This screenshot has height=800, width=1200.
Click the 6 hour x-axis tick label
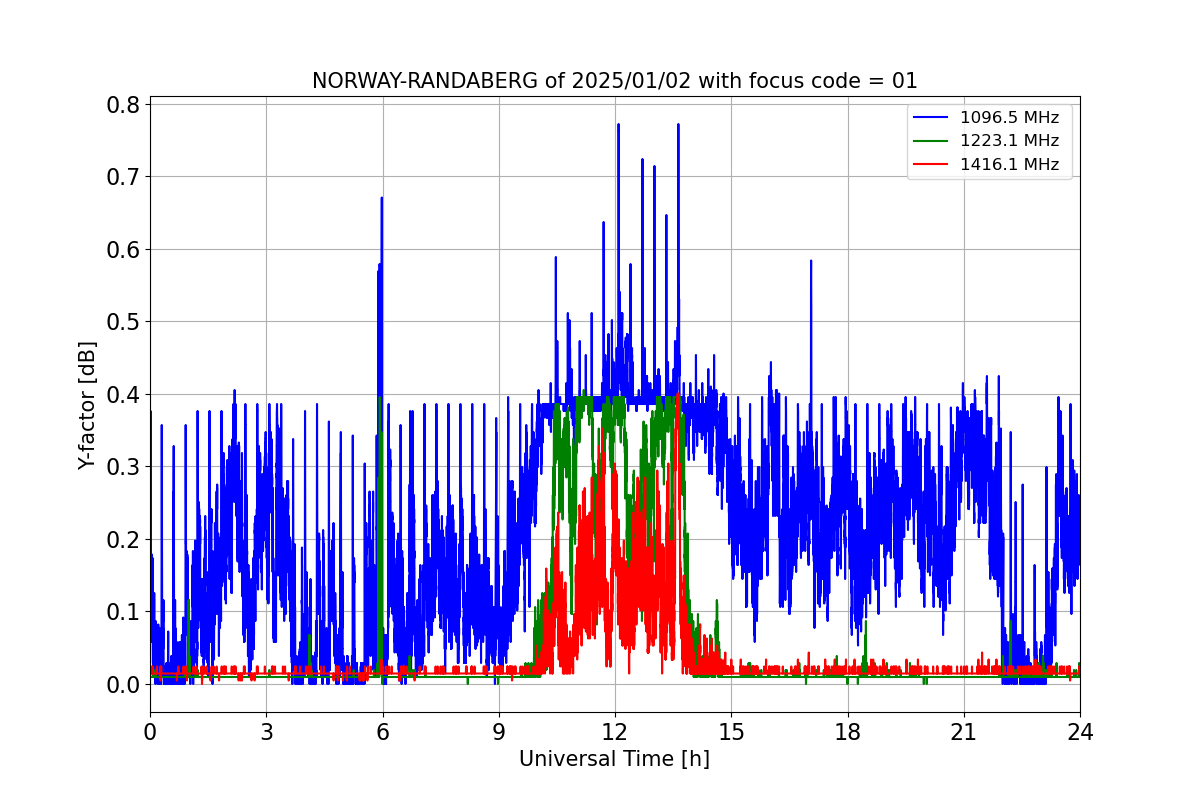click(382, 732)
